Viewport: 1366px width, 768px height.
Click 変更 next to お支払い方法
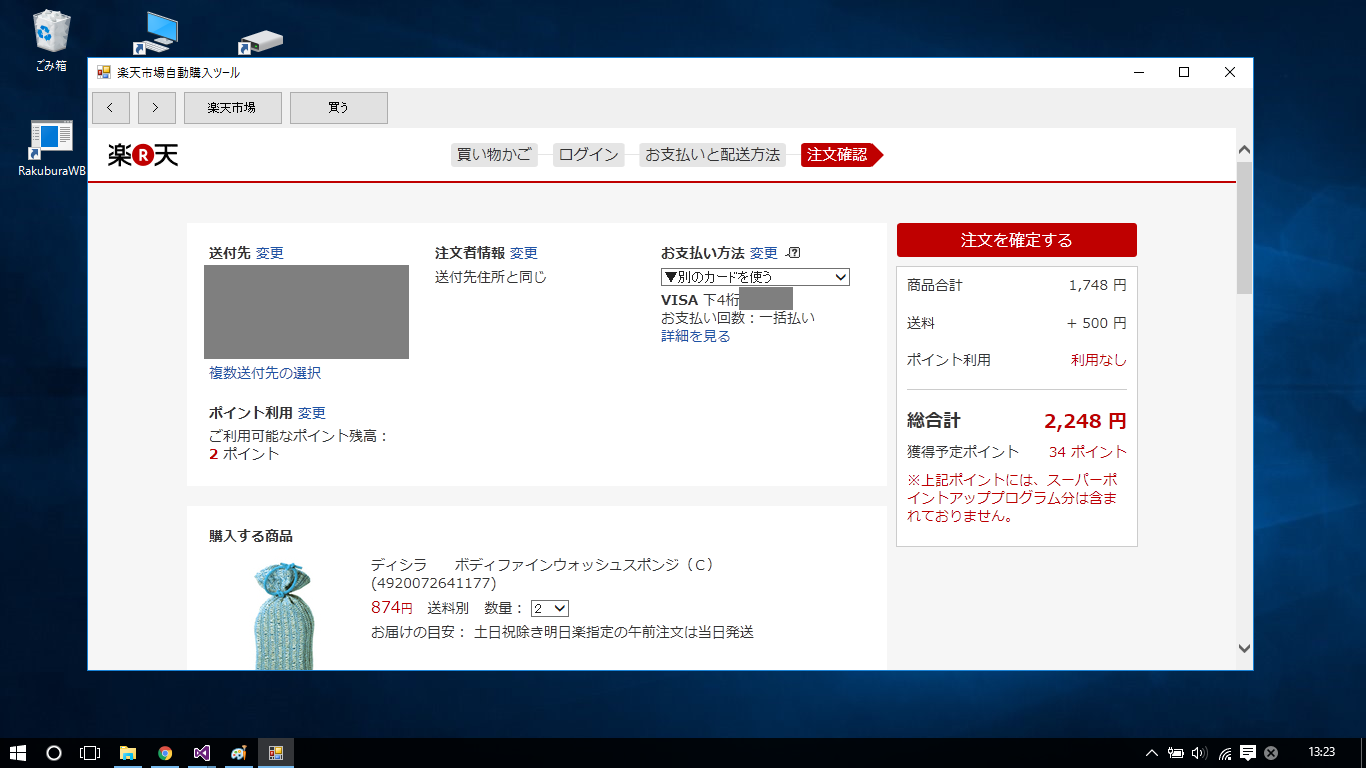764,253
